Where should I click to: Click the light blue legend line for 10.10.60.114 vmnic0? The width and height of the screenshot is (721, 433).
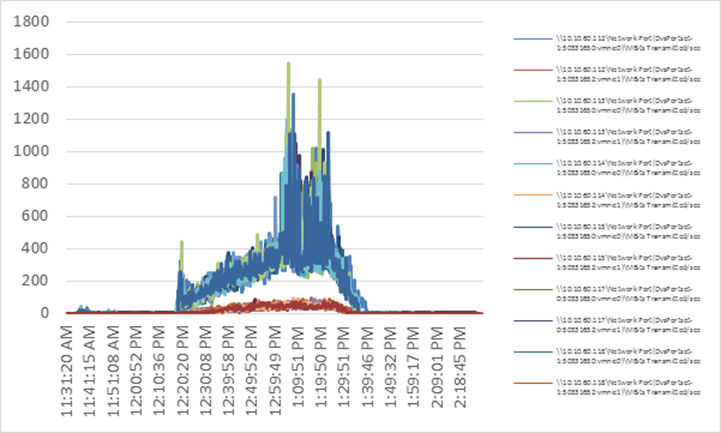(x=533, y=164)
